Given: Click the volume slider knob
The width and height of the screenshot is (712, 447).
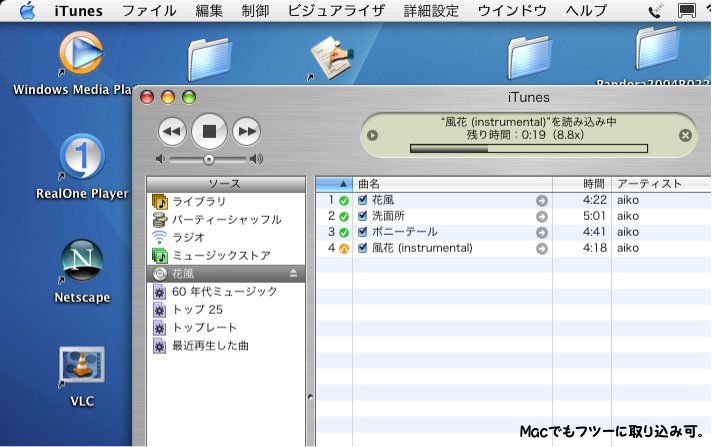Looking at the screenshot, I should [x=209, y=159].
